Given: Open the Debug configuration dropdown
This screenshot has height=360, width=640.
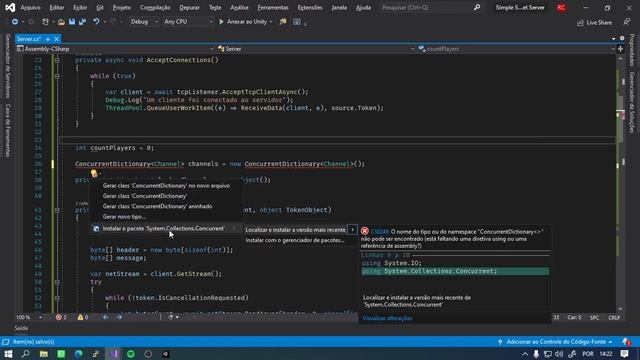Looking at the screenshot, I should [x=144, y=22].
